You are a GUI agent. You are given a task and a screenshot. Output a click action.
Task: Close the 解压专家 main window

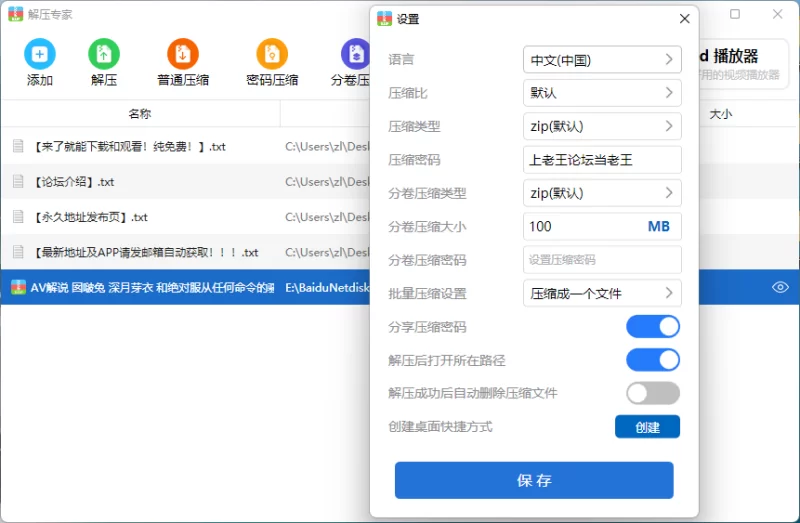coord(778,14)
